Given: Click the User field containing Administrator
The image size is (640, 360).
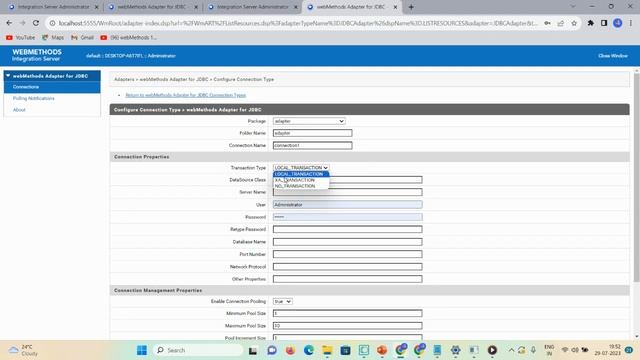Looking at the screenshot, I should click(x=347, y=204).
